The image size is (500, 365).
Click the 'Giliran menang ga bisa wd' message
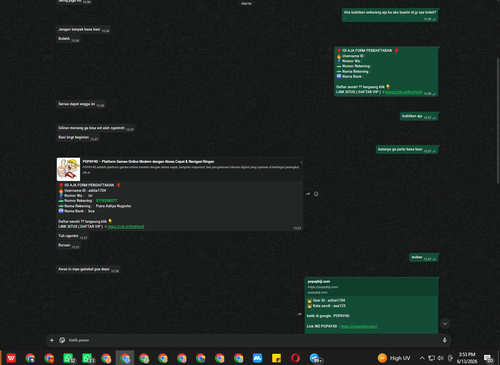point(96,128)
